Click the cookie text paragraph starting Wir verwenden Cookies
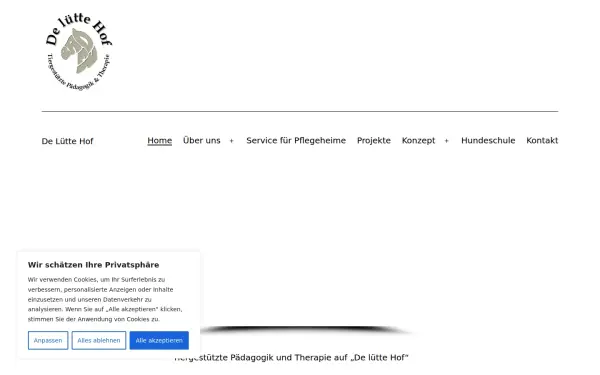Image resolution: width=600 pixels, height=375 pixels. (x=105, y=299)
